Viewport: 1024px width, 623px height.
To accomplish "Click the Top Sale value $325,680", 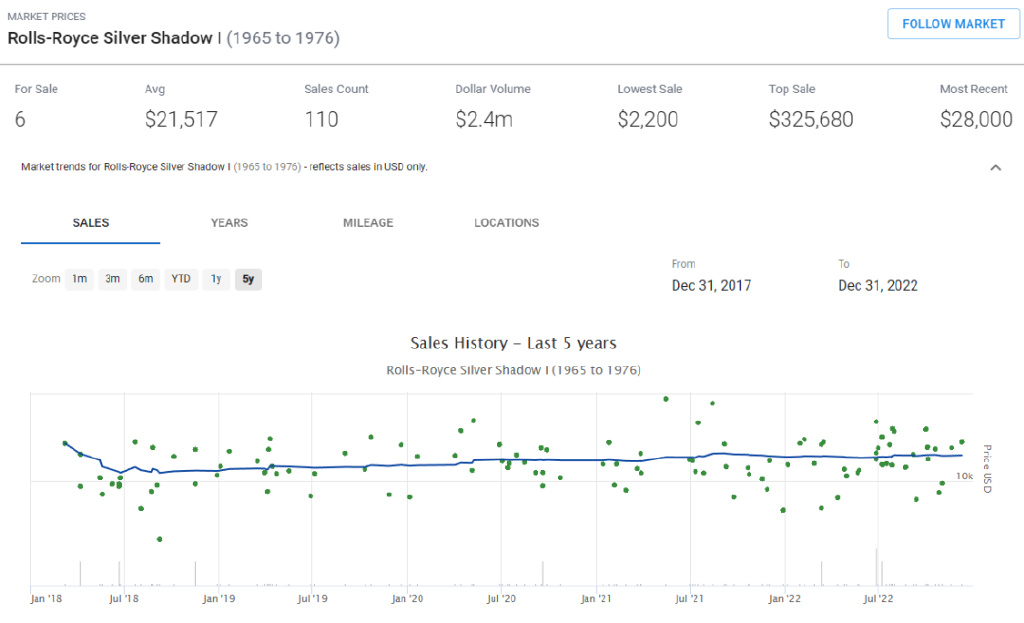I will (811, 120).
